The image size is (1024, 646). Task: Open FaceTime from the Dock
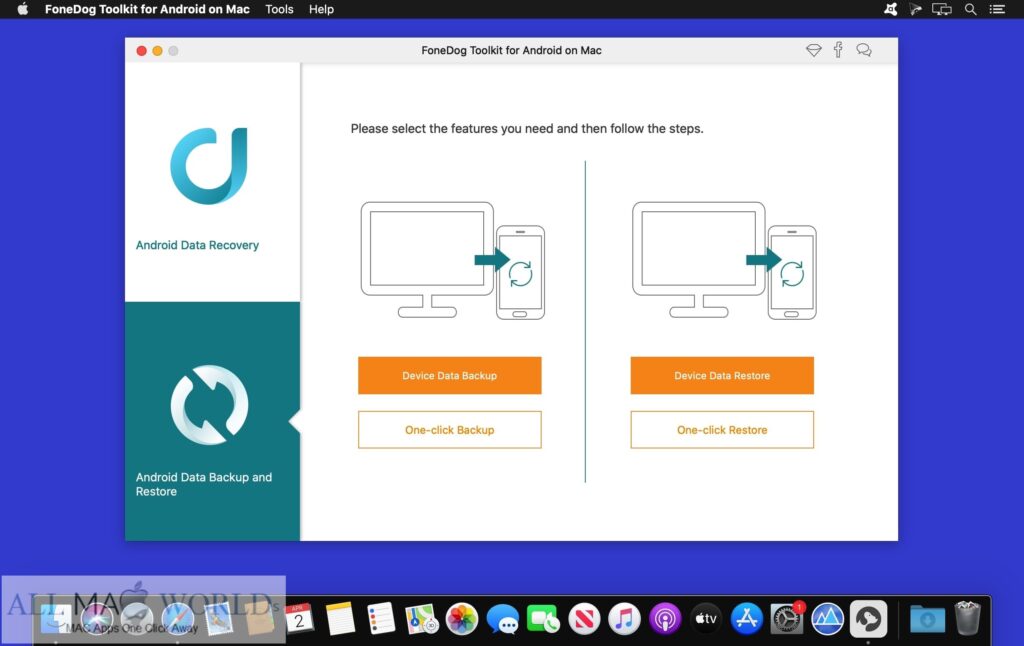tap(543, 618)
